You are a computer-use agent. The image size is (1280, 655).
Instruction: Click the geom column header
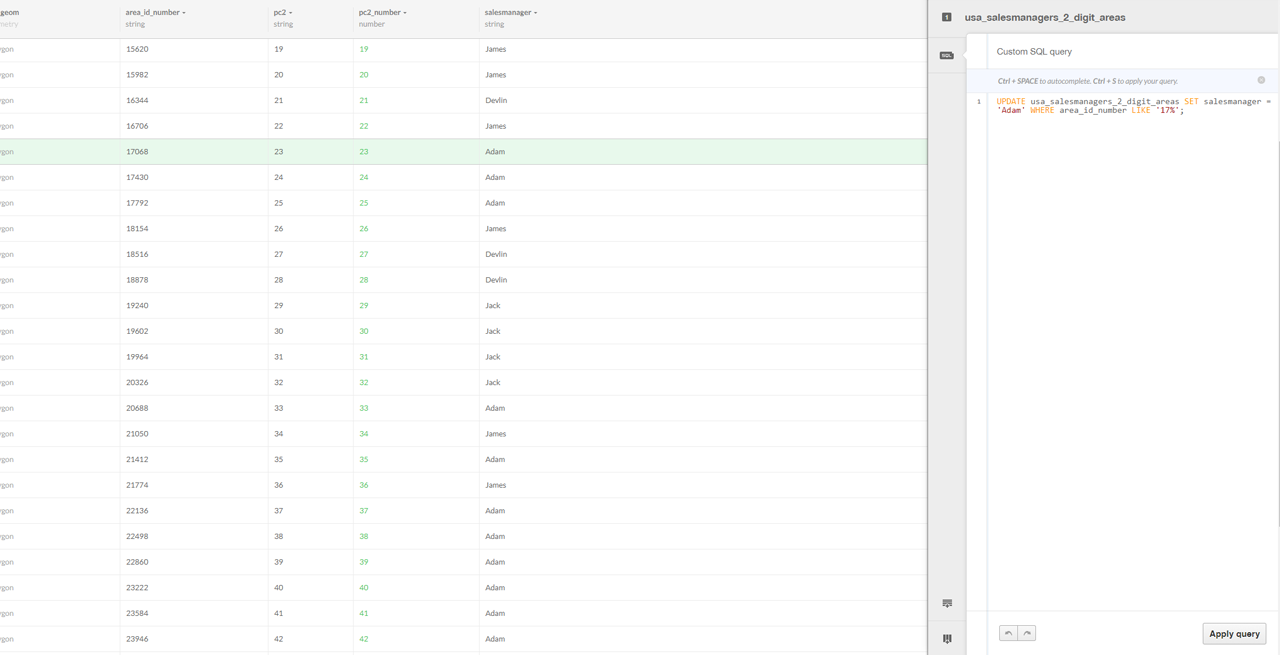click(x=9, y=13)
